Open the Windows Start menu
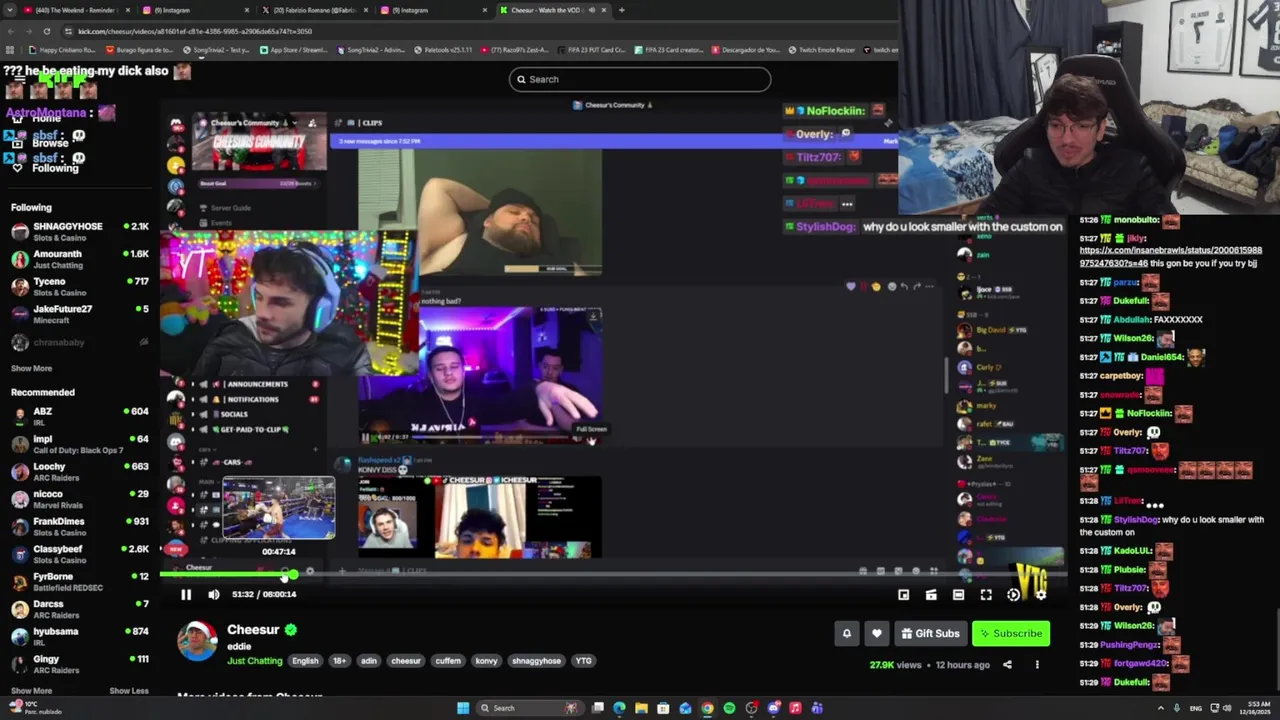Viewport: 1280px width, 720px height. tap(463, 708)
